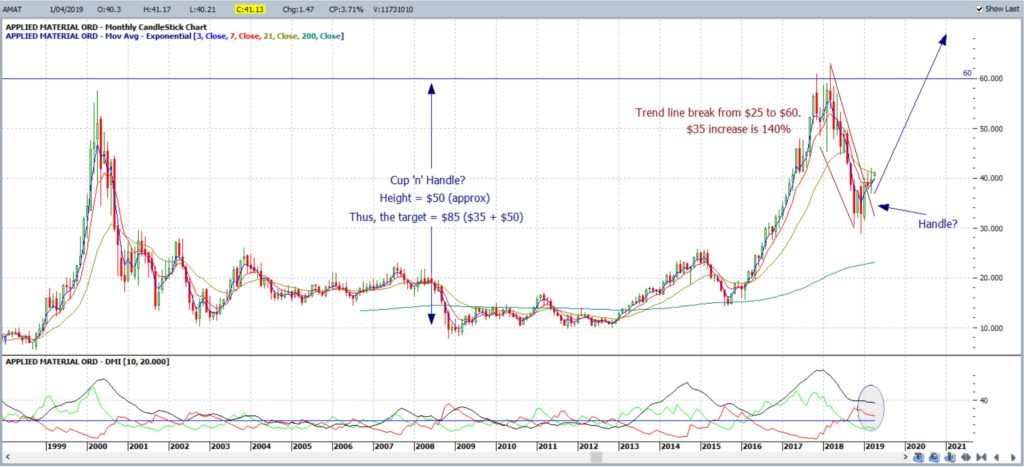Click the middle blue chart tool icon
The width and height of the screenshot is (1024, 467).
point(934,457)
